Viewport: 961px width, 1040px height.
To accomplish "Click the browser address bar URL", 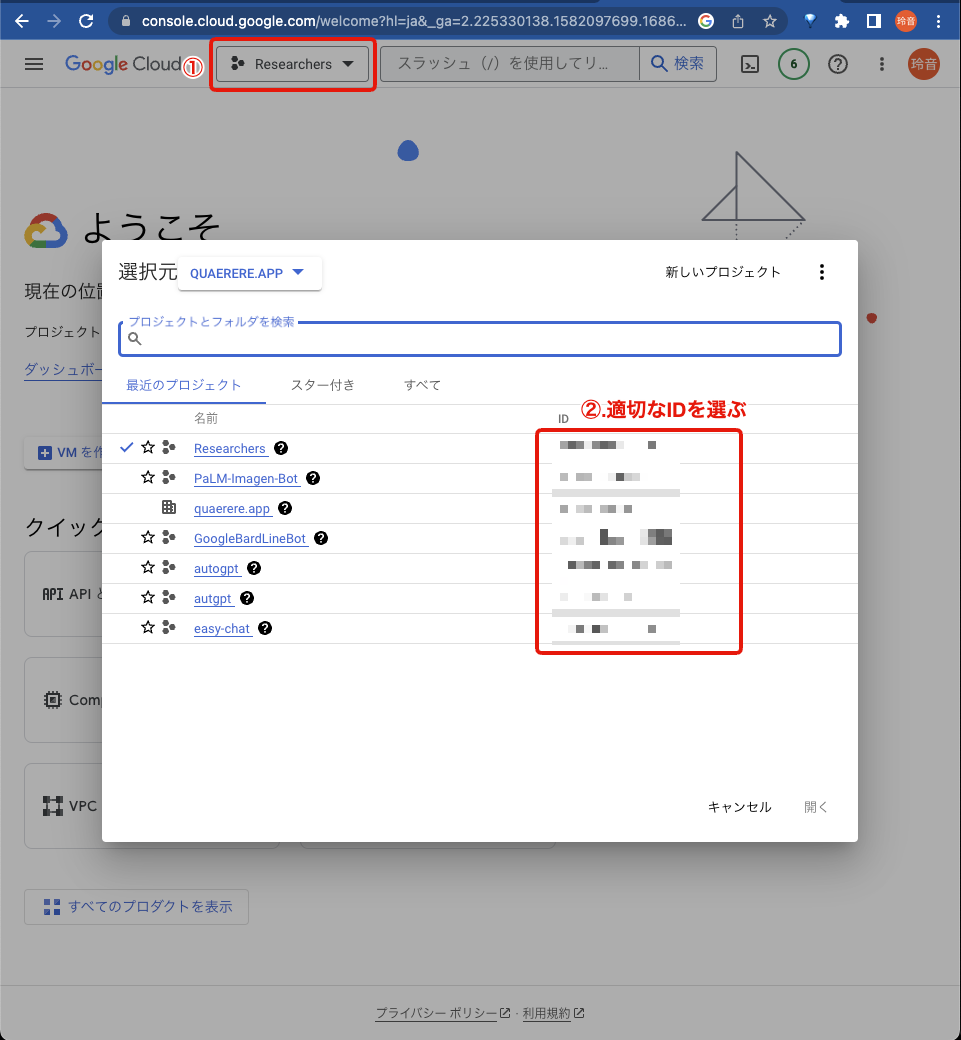I will click(x=414, y=21).
